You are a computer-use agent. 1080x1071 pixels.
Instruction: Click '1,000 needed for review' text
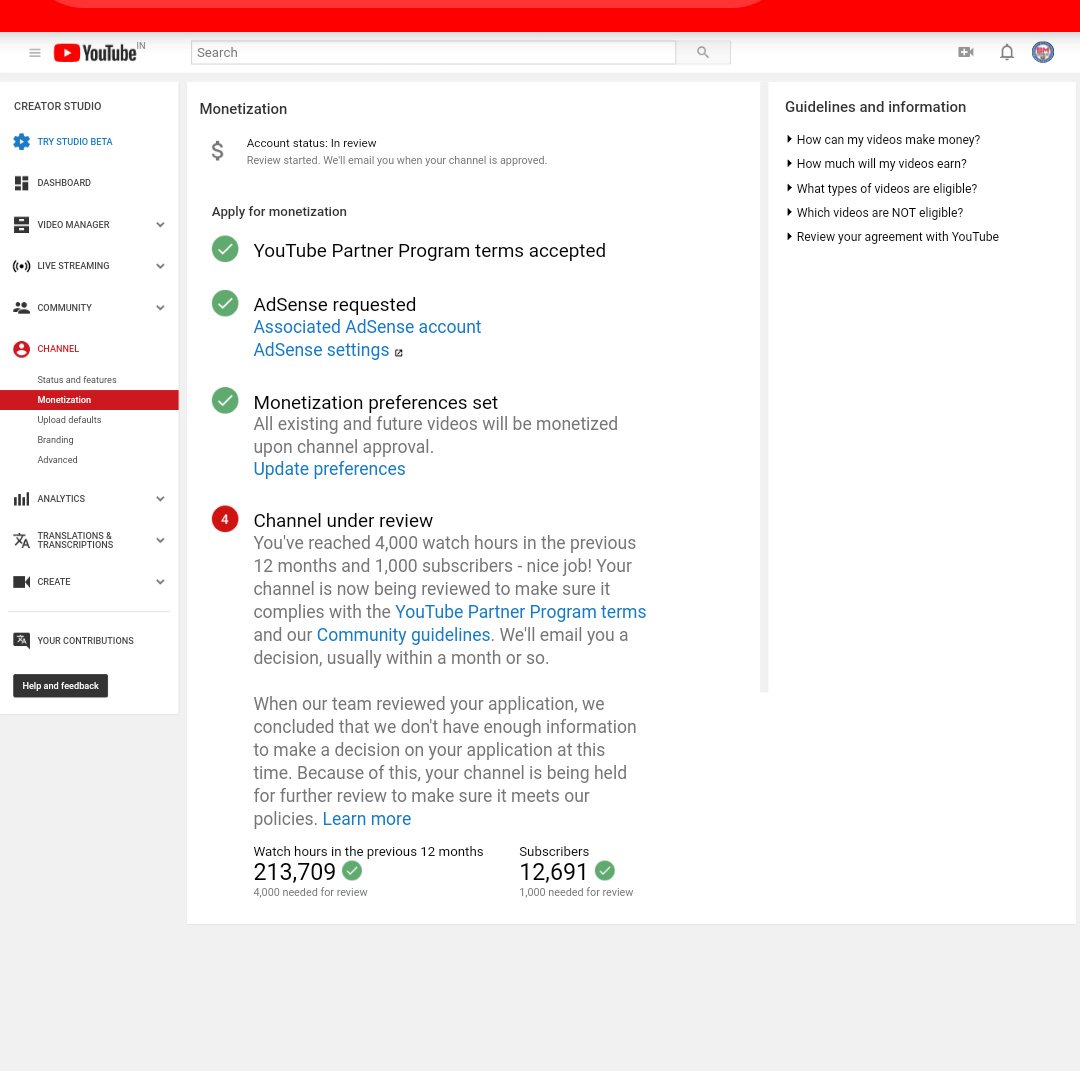pyautogui.click(x=576, y=892)
